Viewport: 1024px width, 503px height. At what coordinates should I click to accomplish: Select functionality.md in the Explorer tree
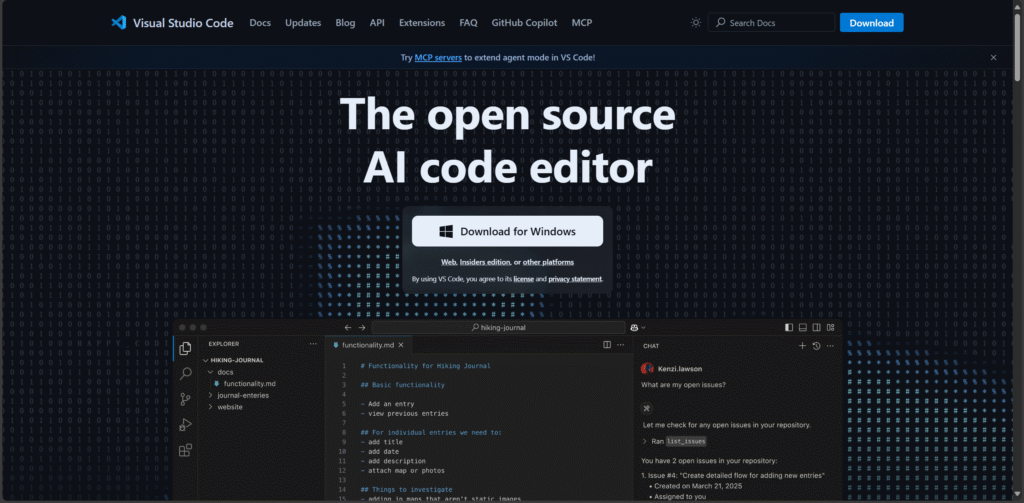point(249,383)
